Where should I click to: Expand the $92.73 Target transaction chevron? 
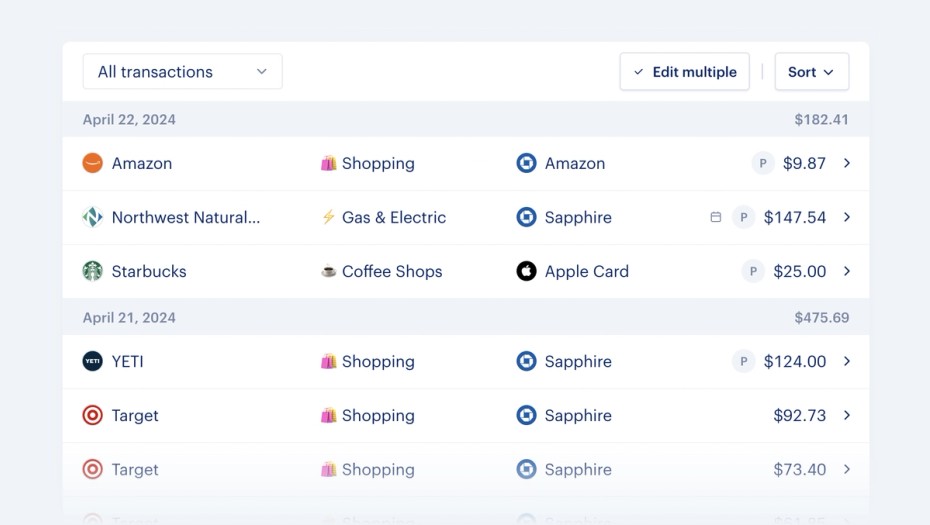pyautogui.click(x=847, y=415)
